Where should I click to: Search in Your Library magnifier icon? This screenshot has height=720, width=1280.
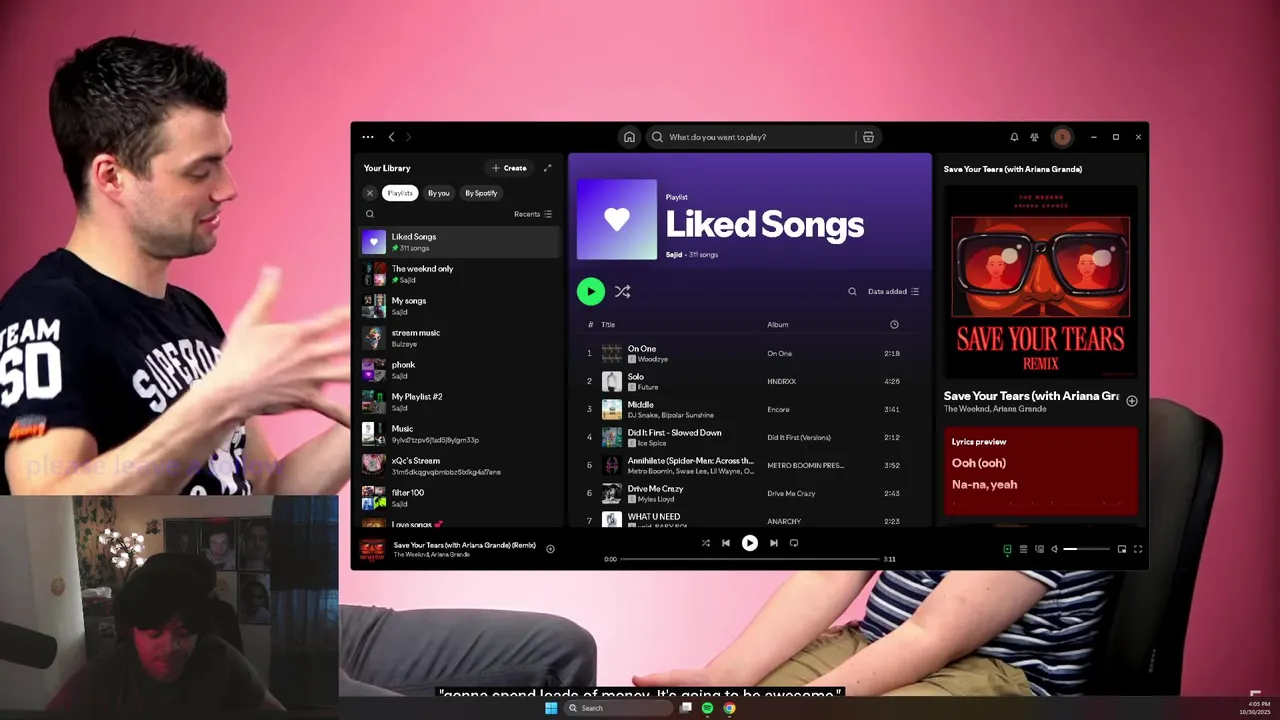(370, 214)
